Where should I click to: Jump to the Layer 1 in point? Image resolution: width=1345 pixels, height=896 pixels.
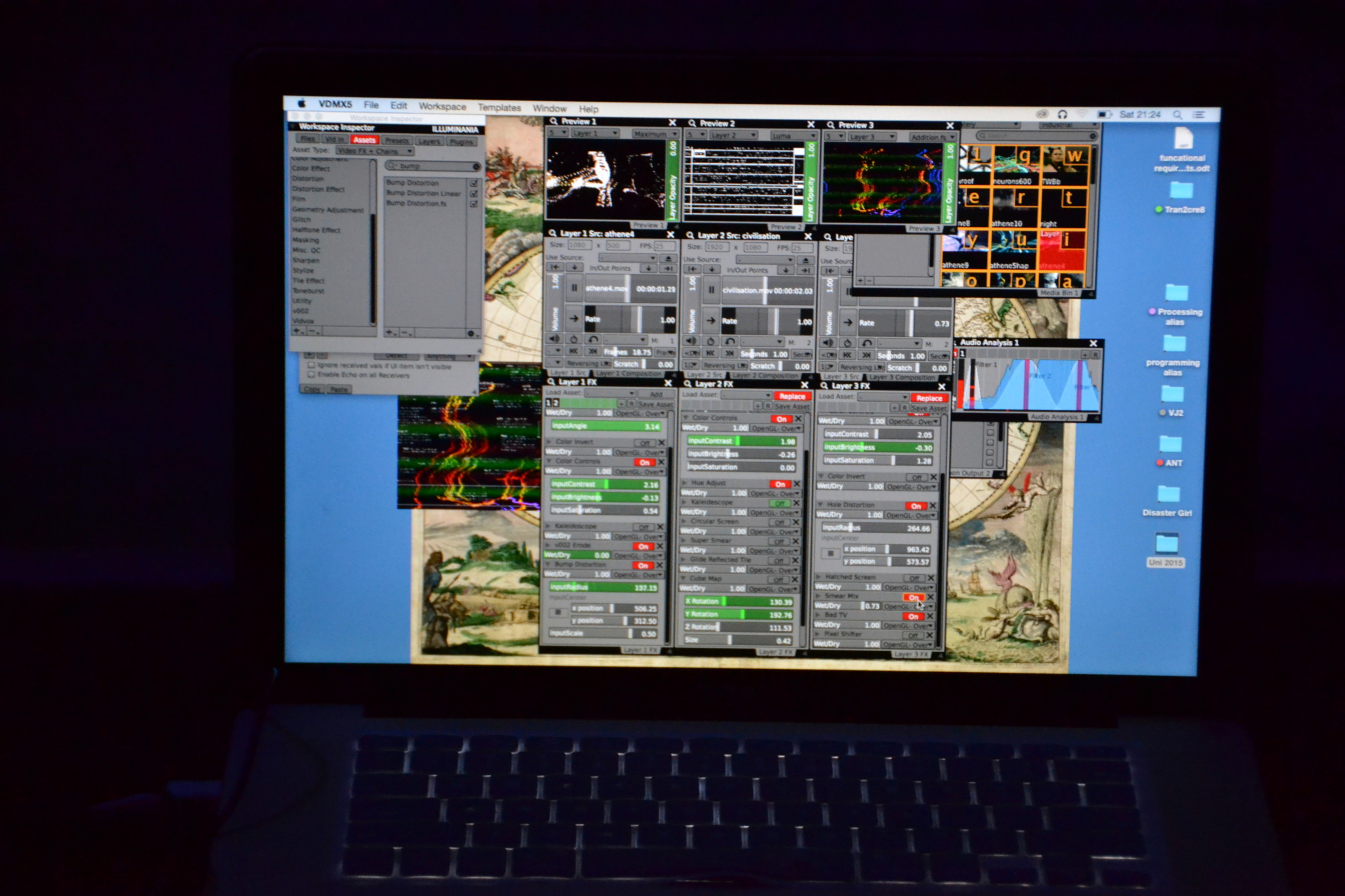555,267
